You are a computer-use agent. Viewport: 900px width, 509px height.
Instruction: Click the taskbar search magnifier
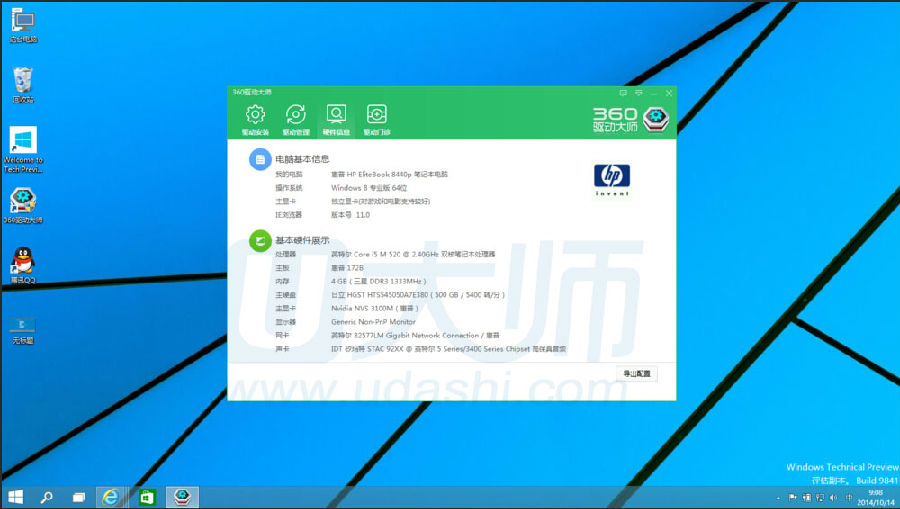46,496
